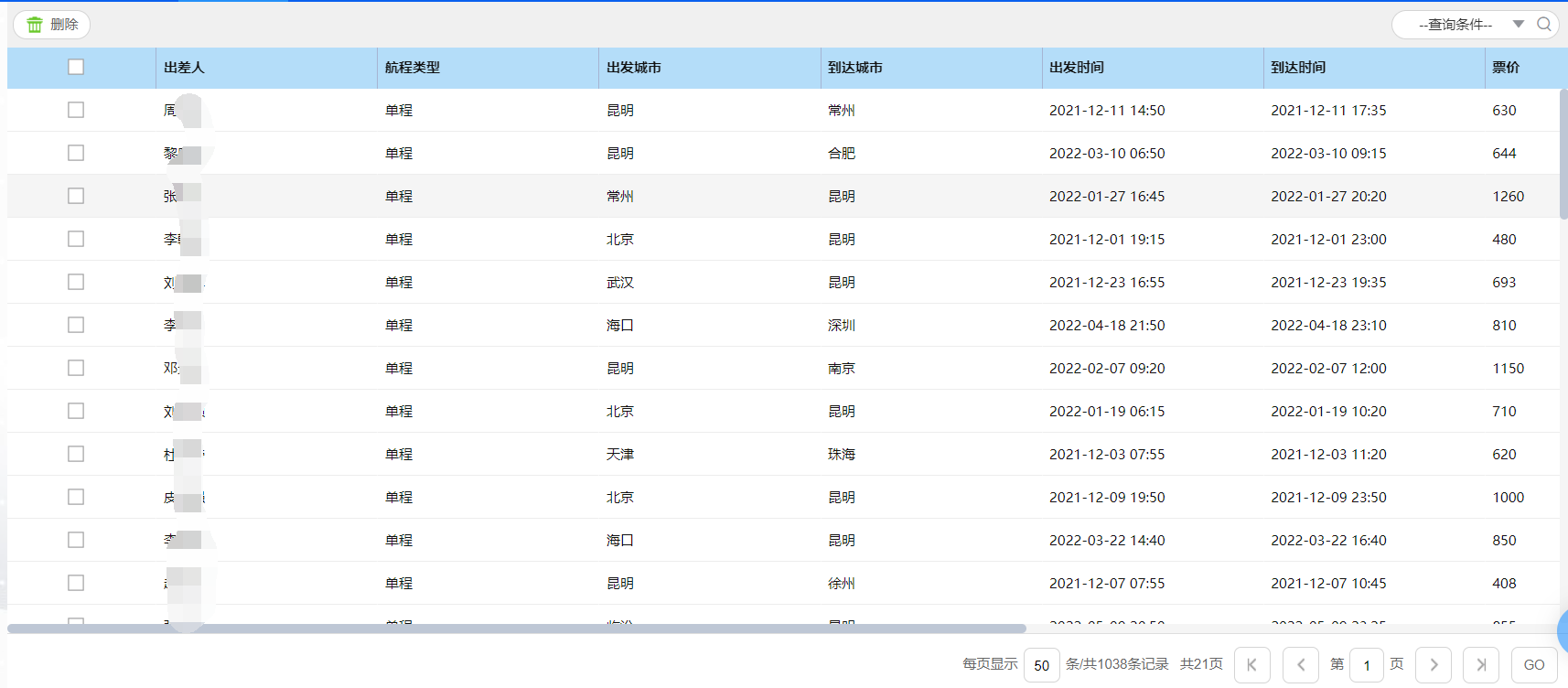Go to the next page

pyautogui.click(x=1433, y=665)
